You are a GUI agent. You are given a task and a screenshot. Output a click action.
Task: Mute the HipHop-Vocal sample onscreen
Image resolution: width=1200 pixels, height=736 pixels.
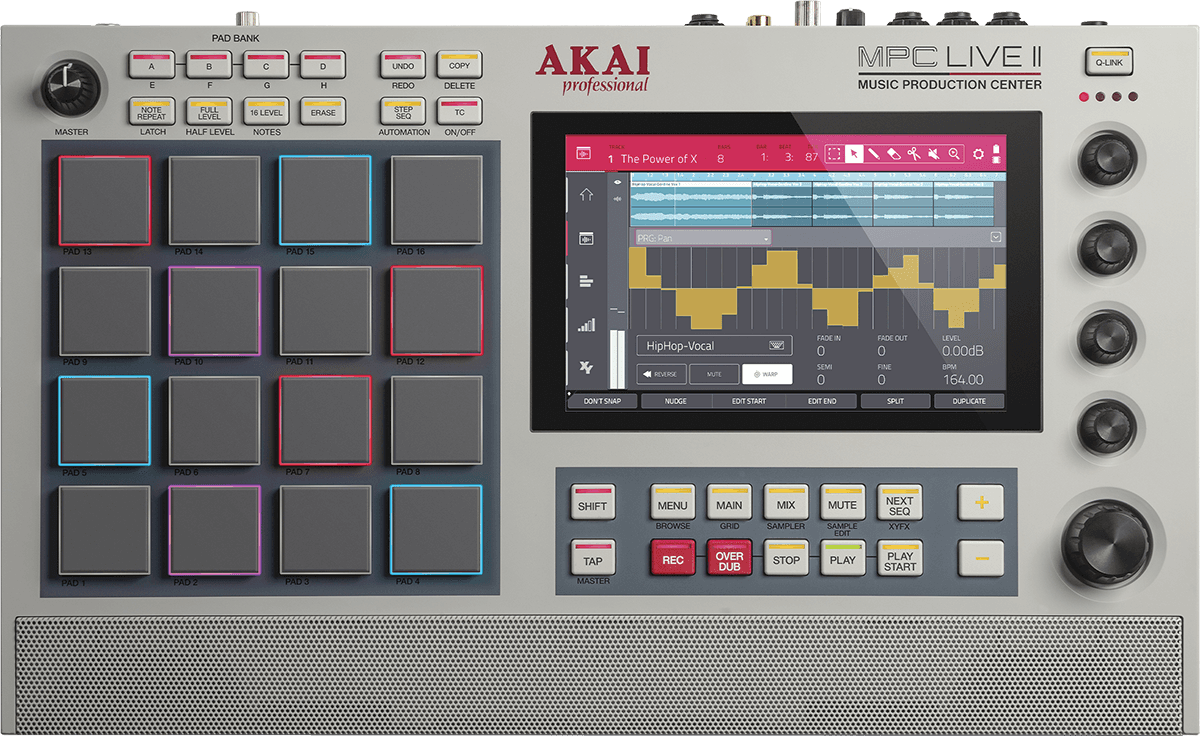pyautogui.click(x=716, y=374)
